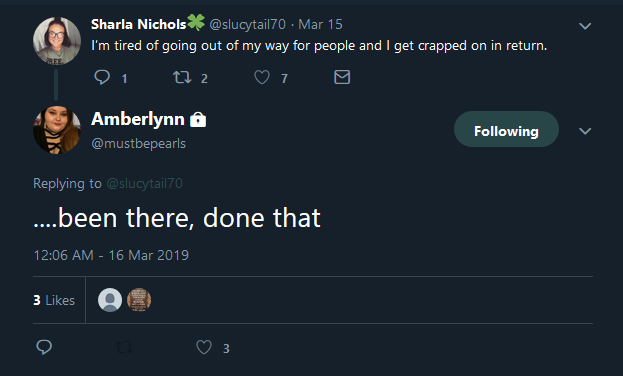Reply to Sharla Nichols' tweet

pos(102,77)
